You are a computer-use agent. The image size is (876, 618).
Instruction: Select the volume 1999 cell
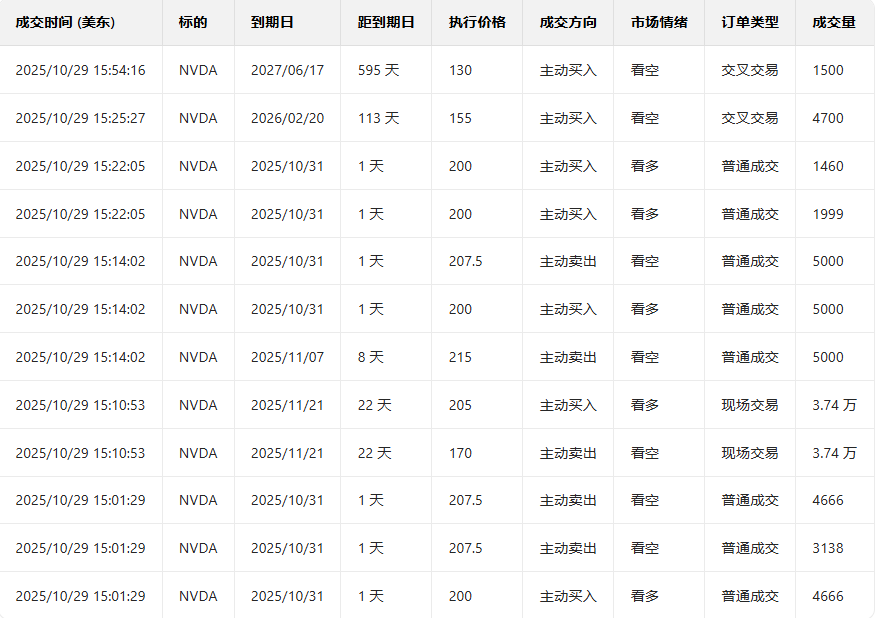point(828,214)
